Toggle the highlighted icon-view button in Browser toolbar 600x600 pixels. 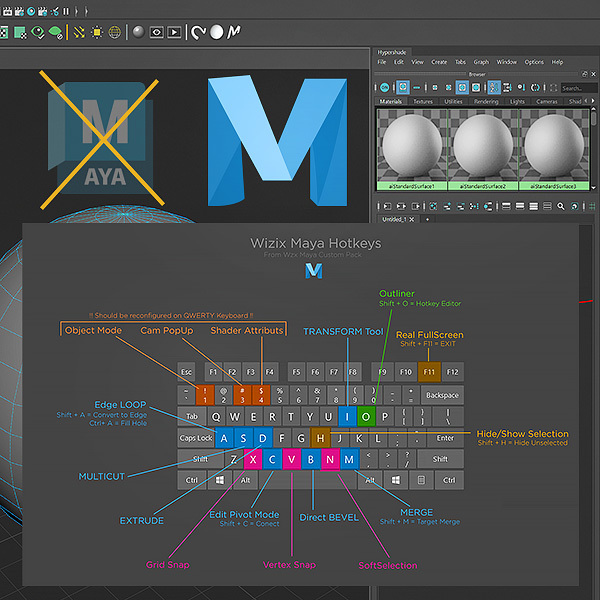(403, 88)
